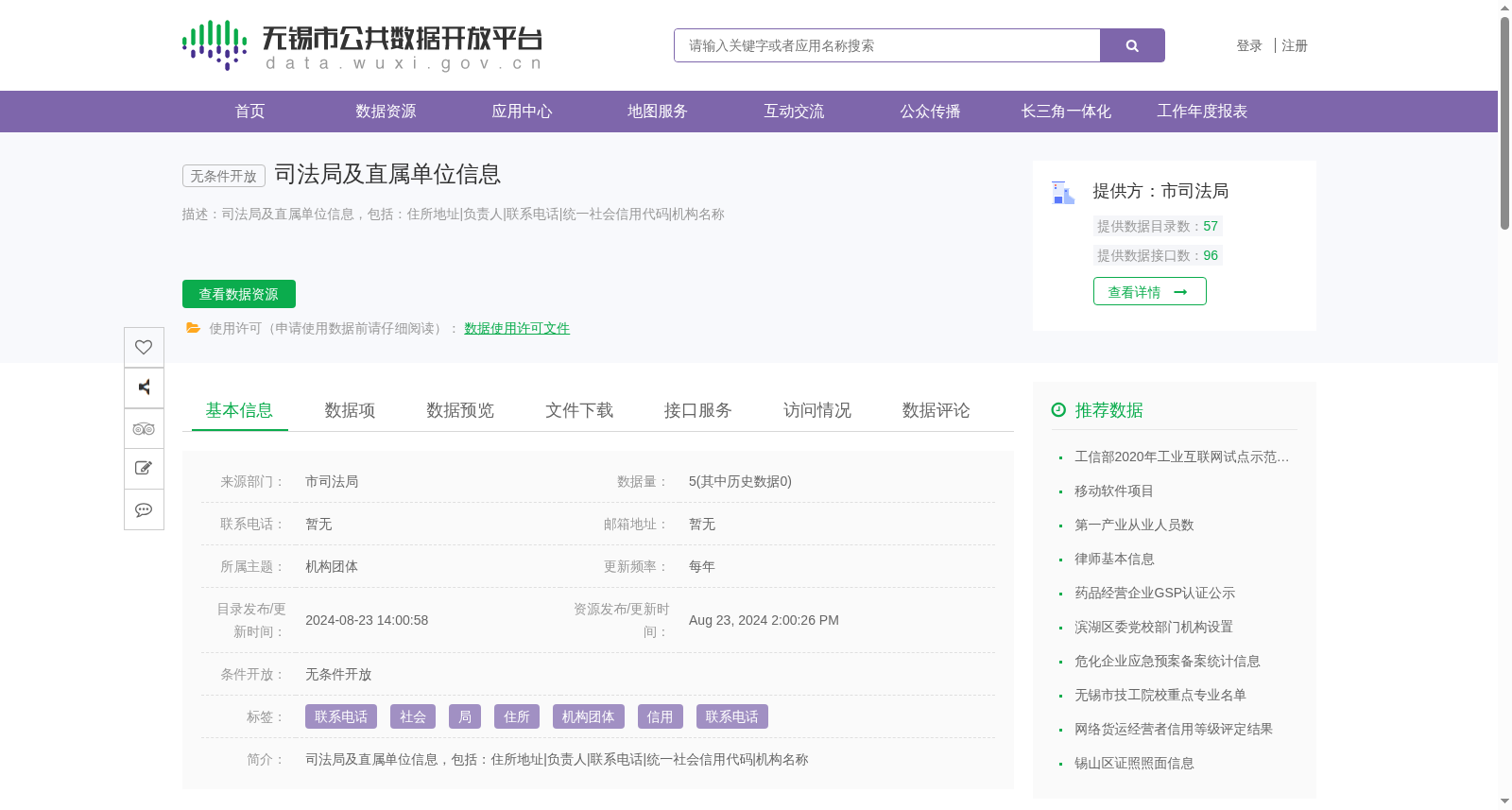Click the purple search magnifier button
Screen dimensions: 1512x810
point(1132,45)
